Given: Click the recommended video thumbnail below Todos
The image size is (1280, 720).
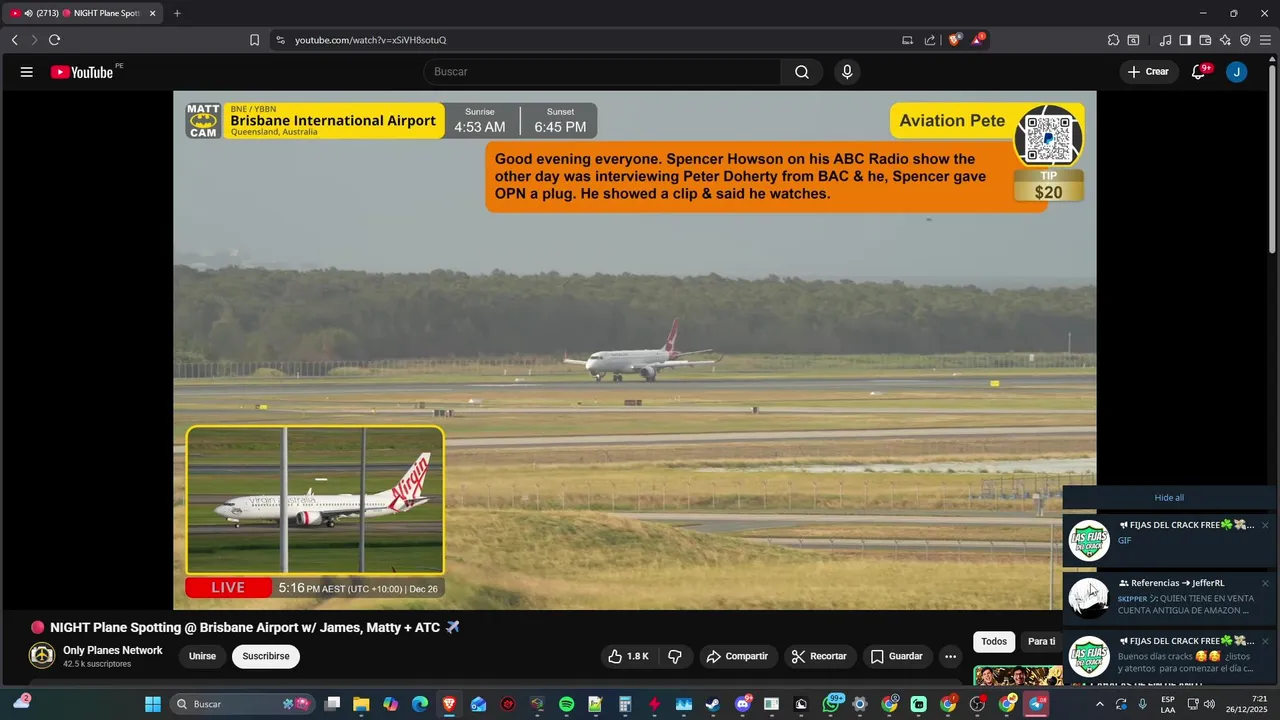Looking at the screenshot, I should [x=1018, y=675].
